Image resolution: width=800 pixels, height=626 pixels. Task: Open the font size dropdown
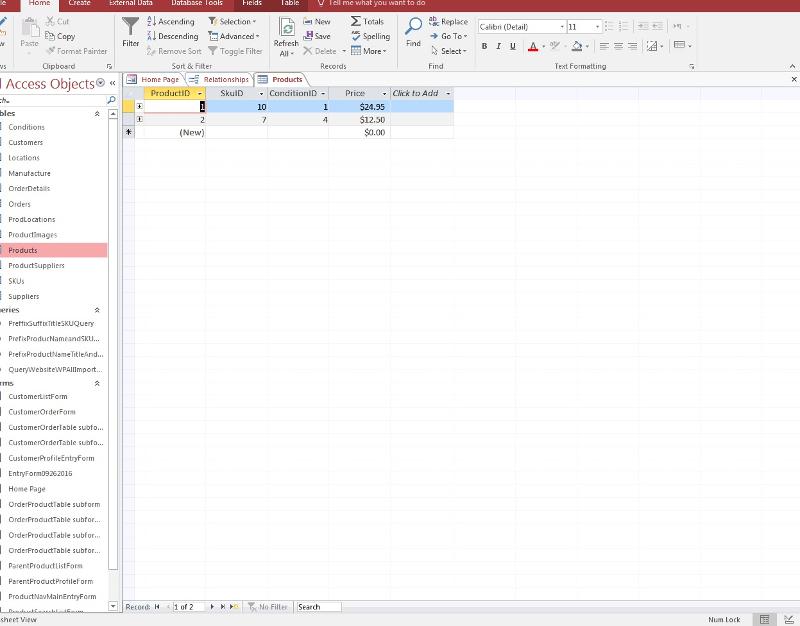point(598,27)
